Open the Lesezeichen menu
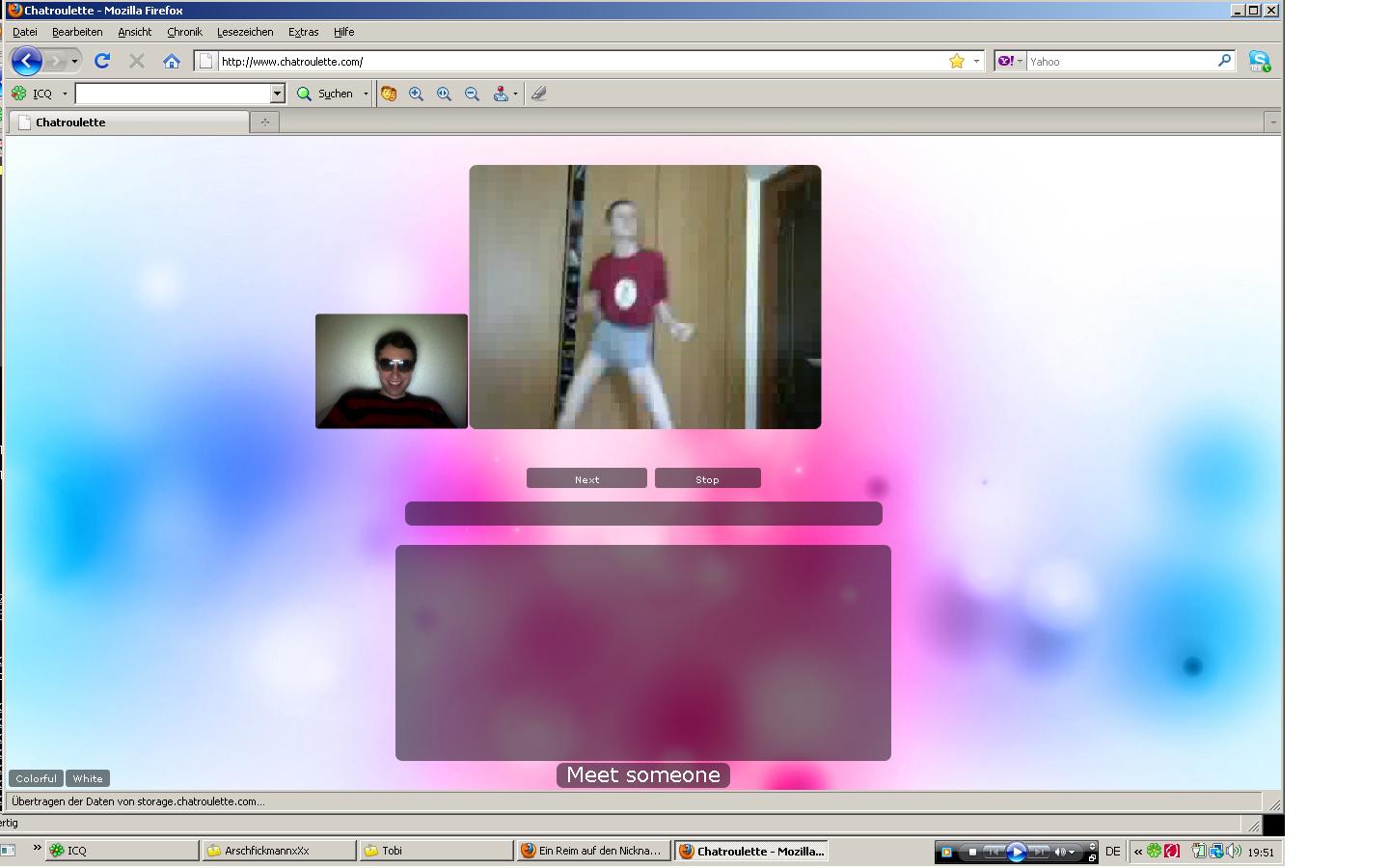Viewport: 1389px width, 868px height. click(245, 32)
